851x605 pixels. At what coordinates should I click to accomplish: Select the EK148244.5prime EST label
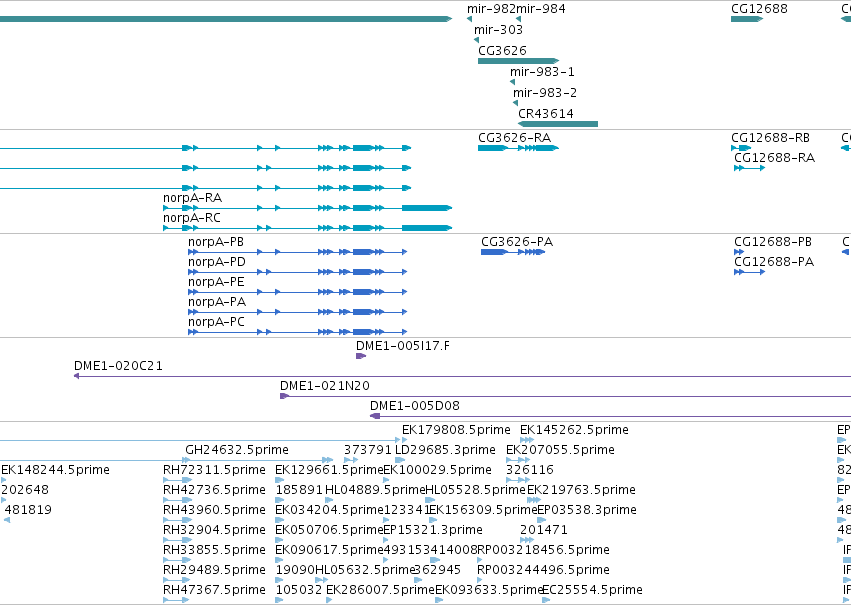55,470
